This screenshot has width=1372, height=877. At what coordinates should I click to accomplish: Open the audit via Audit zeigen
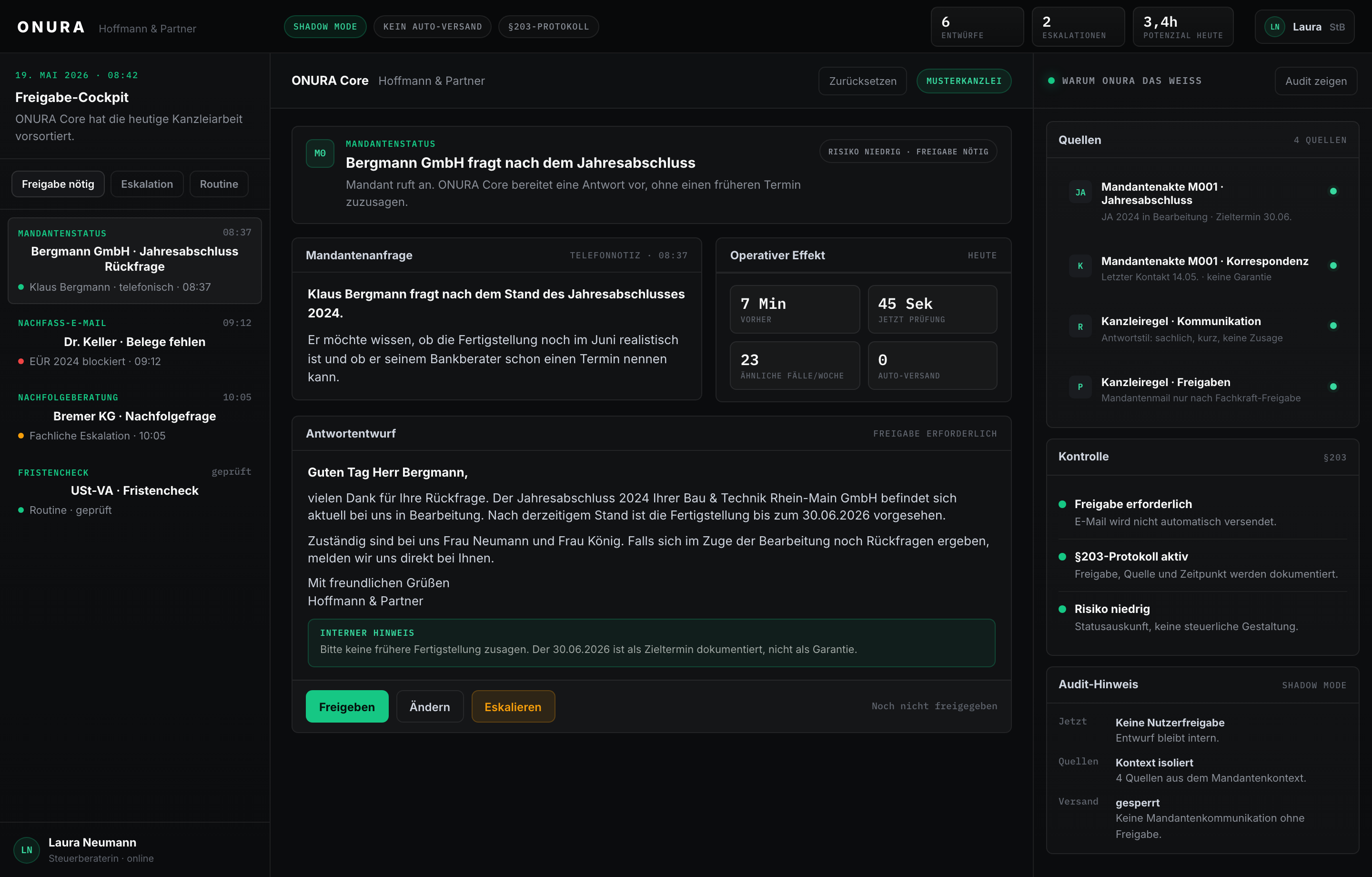[x=1316, y=81]
